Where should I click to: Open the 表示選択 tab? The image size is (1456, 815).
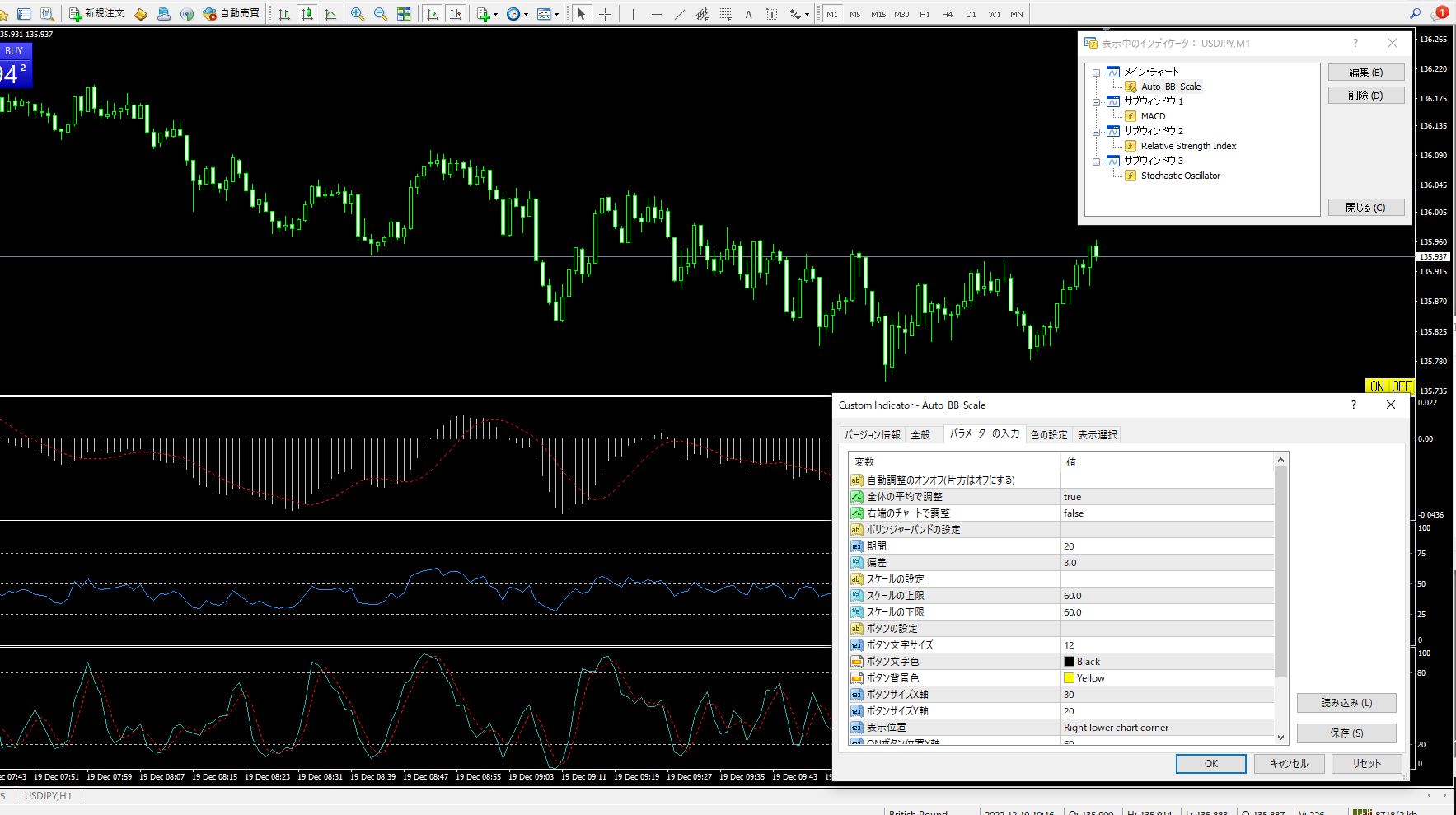click(1097, 435)
